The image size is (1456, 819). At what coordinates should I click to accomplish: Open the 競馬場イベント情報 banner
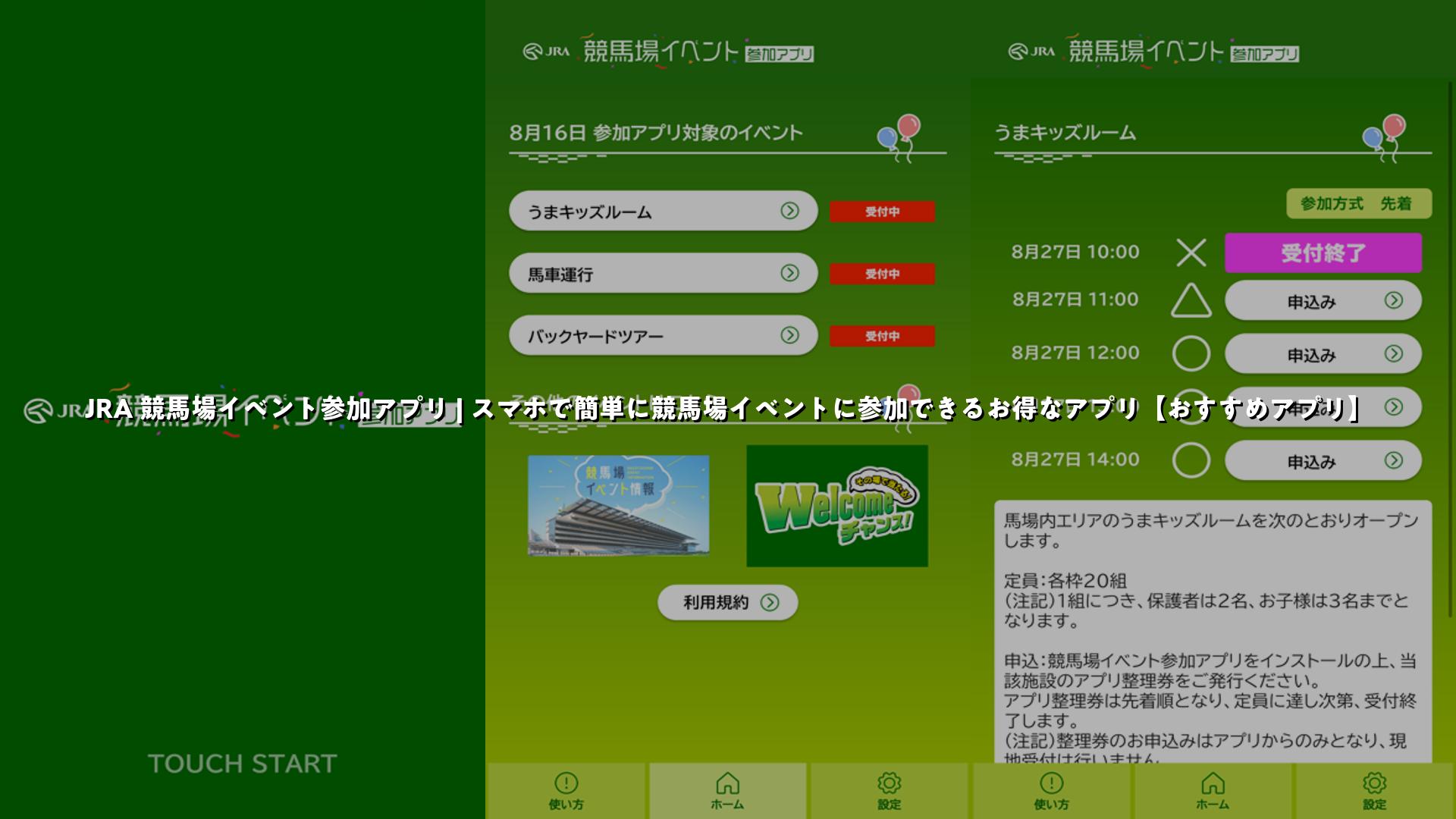tap(618, 505)
